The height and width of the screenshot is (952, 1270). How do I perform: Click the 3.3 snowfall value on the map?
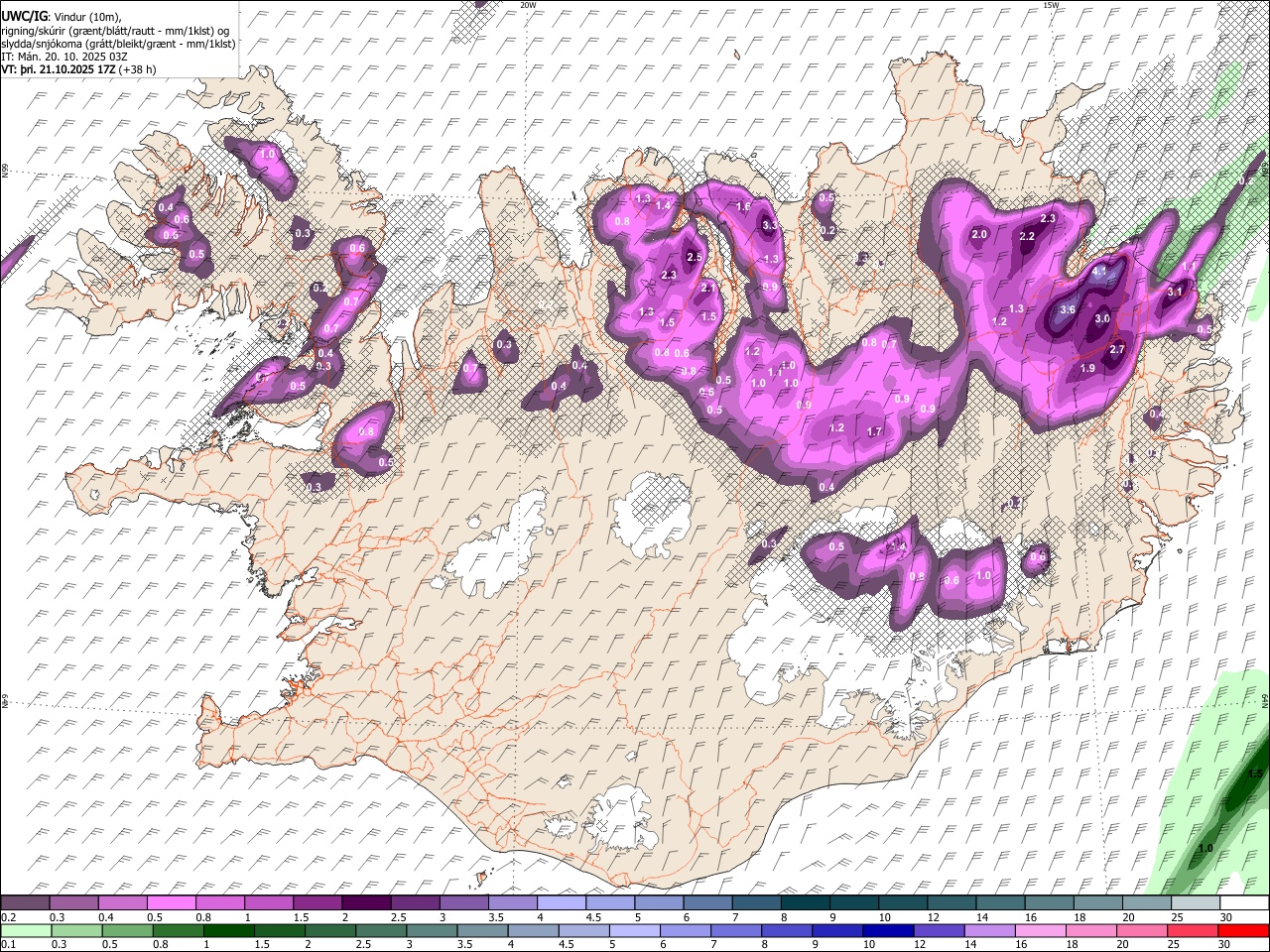(770, 226)
